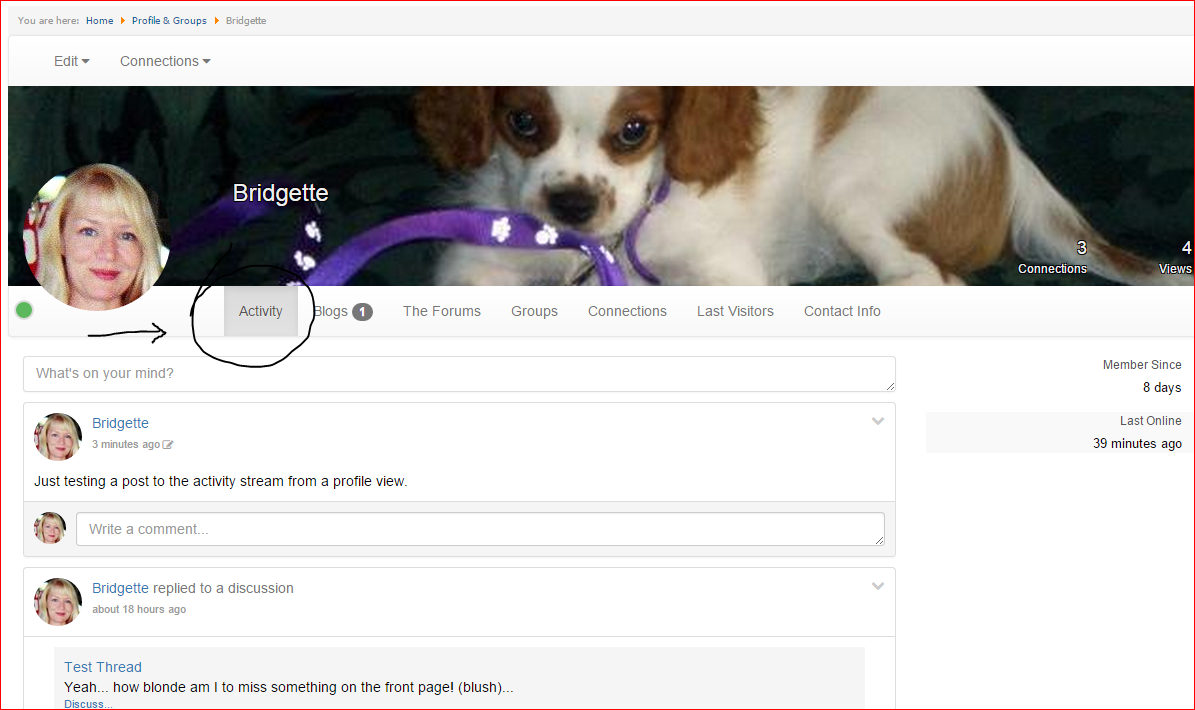Image resolution: width=1195 pixels, height=710 pixels.
Task: Click the 'You are here:' breadcrumb label
Action: coord(49,21)
